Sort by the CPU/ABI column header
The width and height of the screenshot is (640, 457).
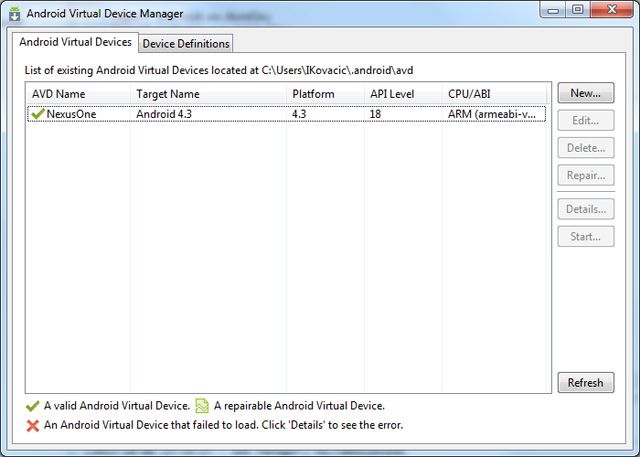coord(494,94)
